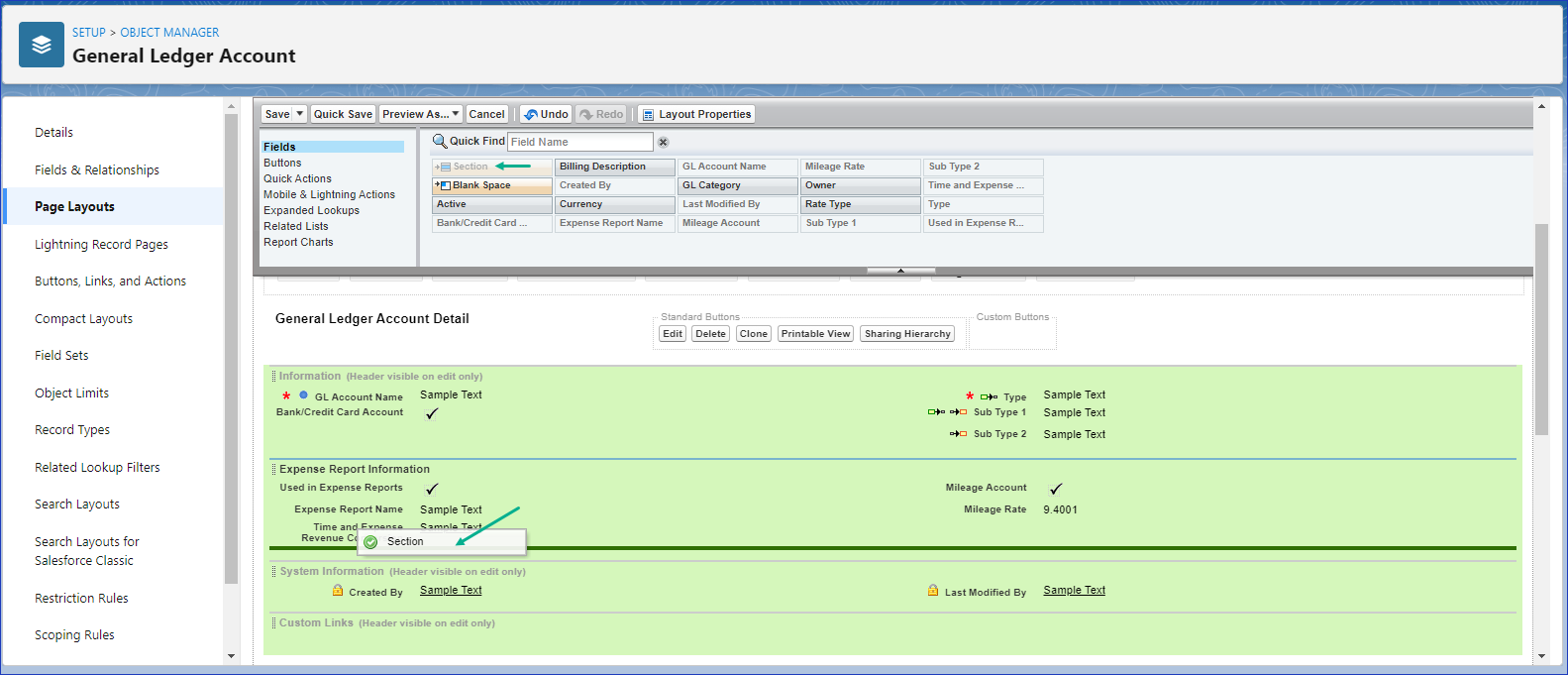
Task: Open the Save dropdown arrow
Action: point(300,114)
